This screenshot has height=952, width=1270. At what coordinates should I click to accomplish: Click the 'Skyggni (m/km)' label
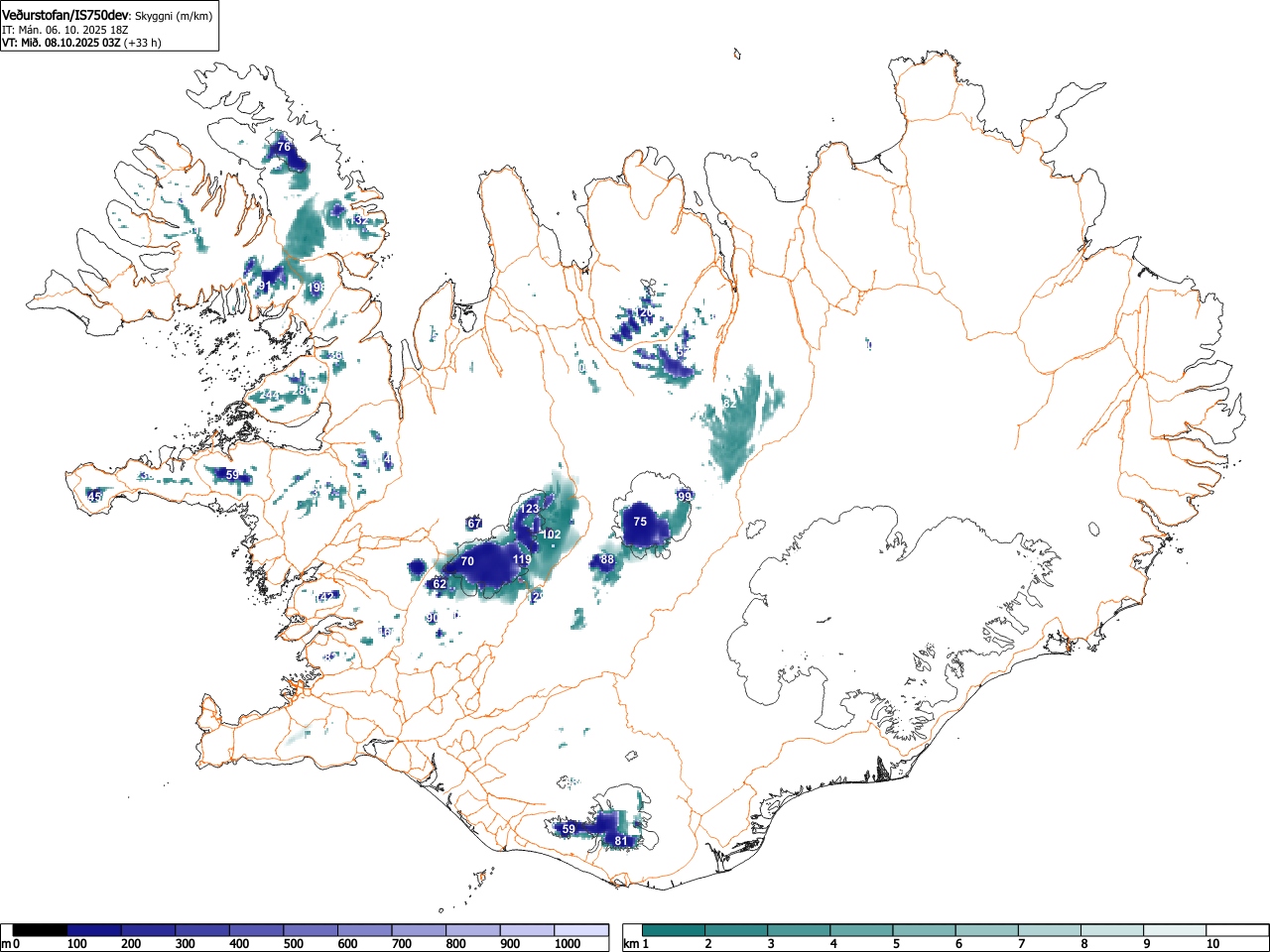tap(174, 16)
